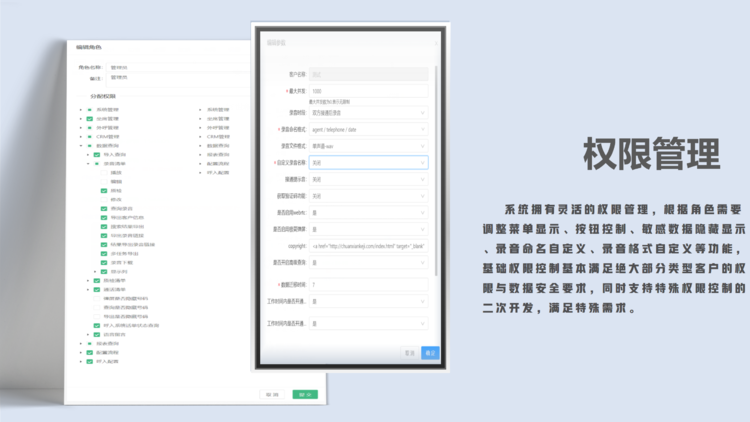The image size is (750, 422).
Task: Expand the 系统管理 tree node arrow
Action: pos(80,109)
